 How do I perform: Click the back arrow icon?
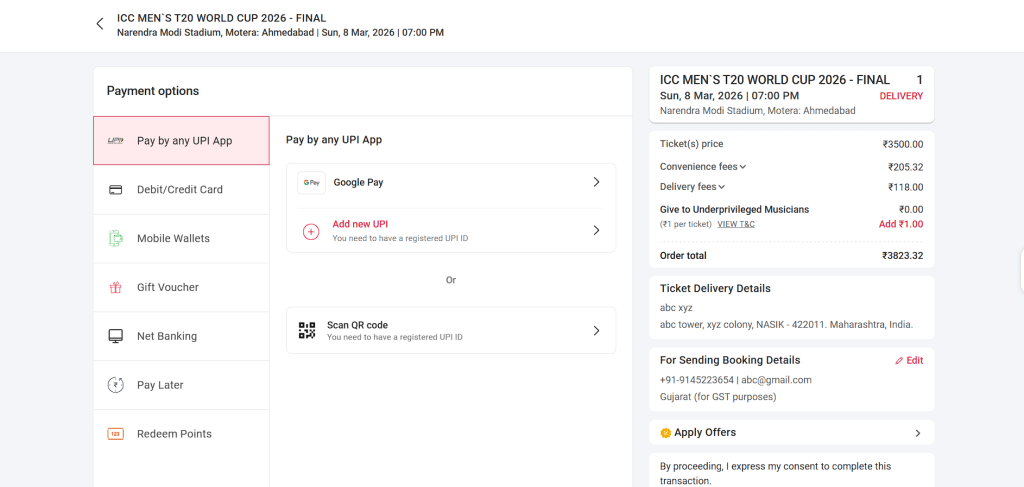tap(100, 24)
